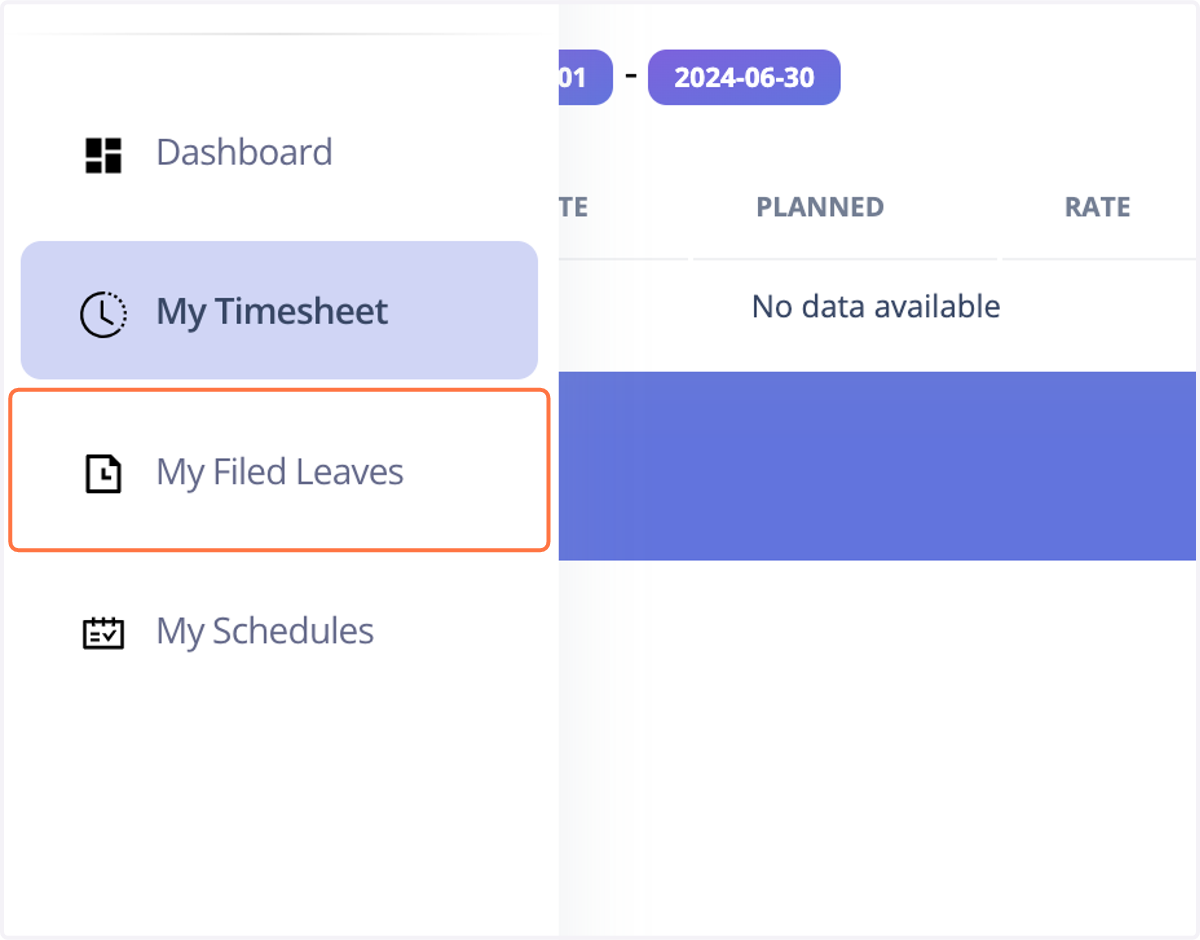Open the 2024-06-30 end date picker
The width and height of the screenshot is (1200, 940).
(x=744, y=77)
